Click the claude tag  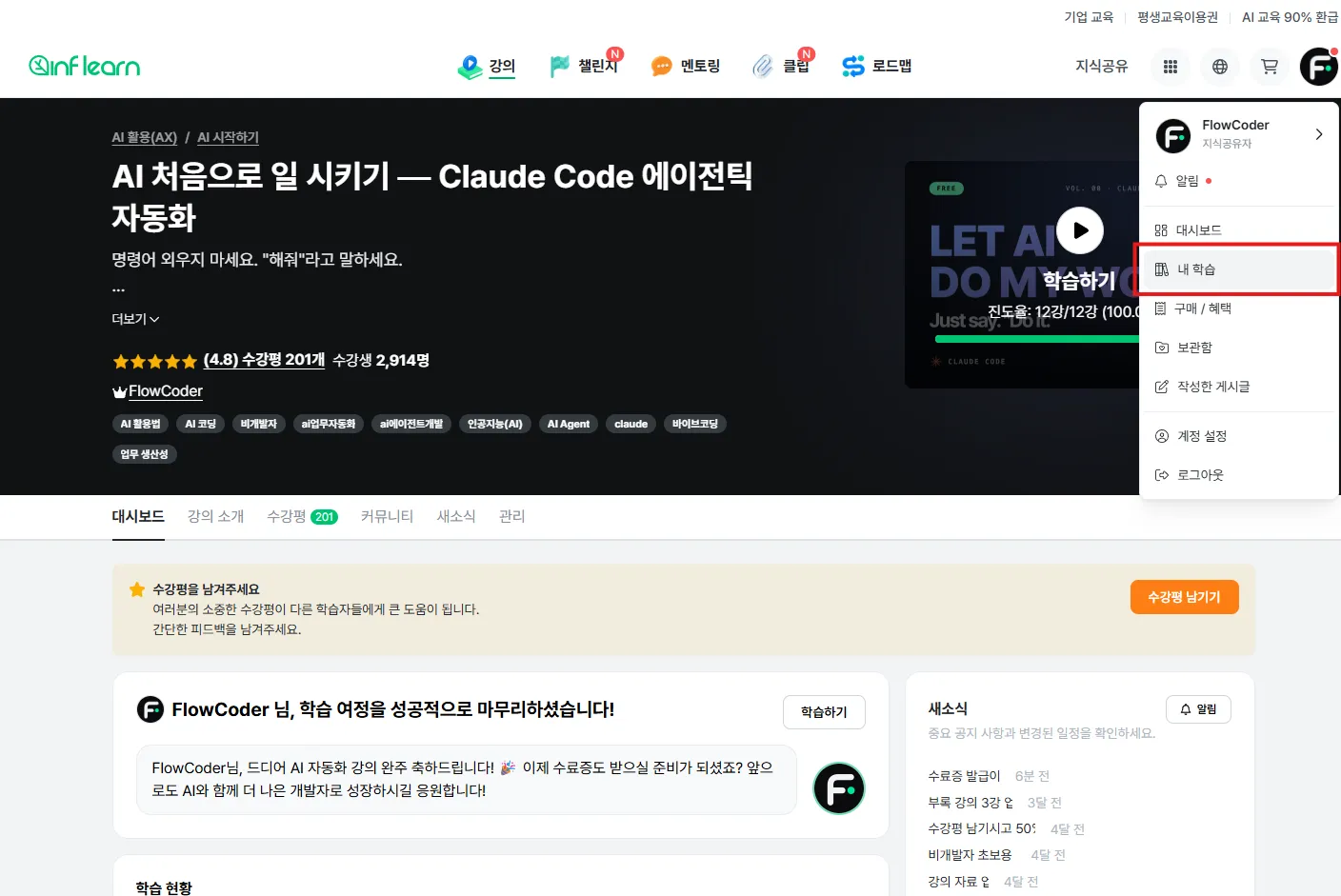(x=630, y=424)
